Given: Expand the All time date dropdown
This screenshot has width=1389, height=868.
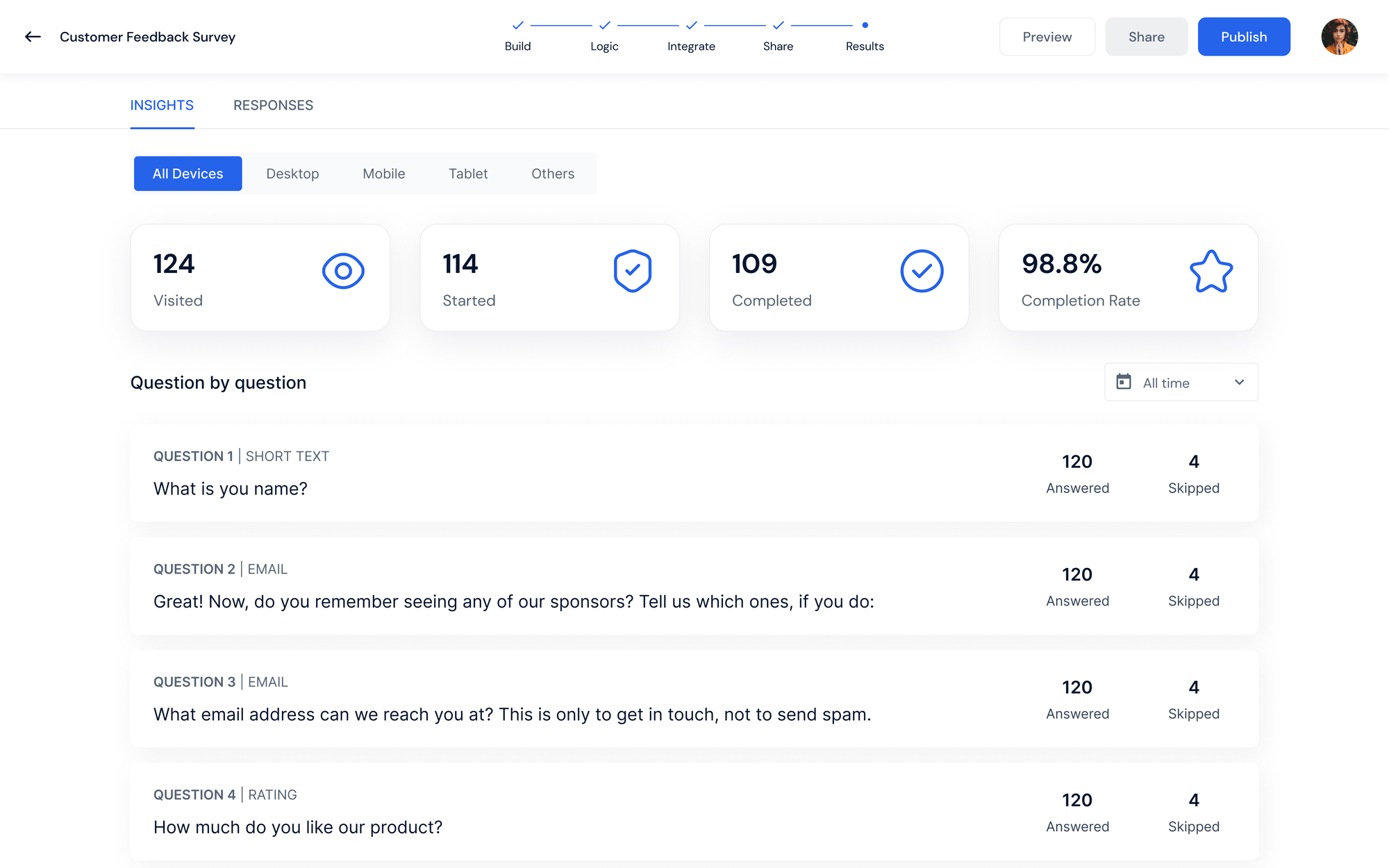Looking at the screenshot, I should click(x=1181, y=382).
